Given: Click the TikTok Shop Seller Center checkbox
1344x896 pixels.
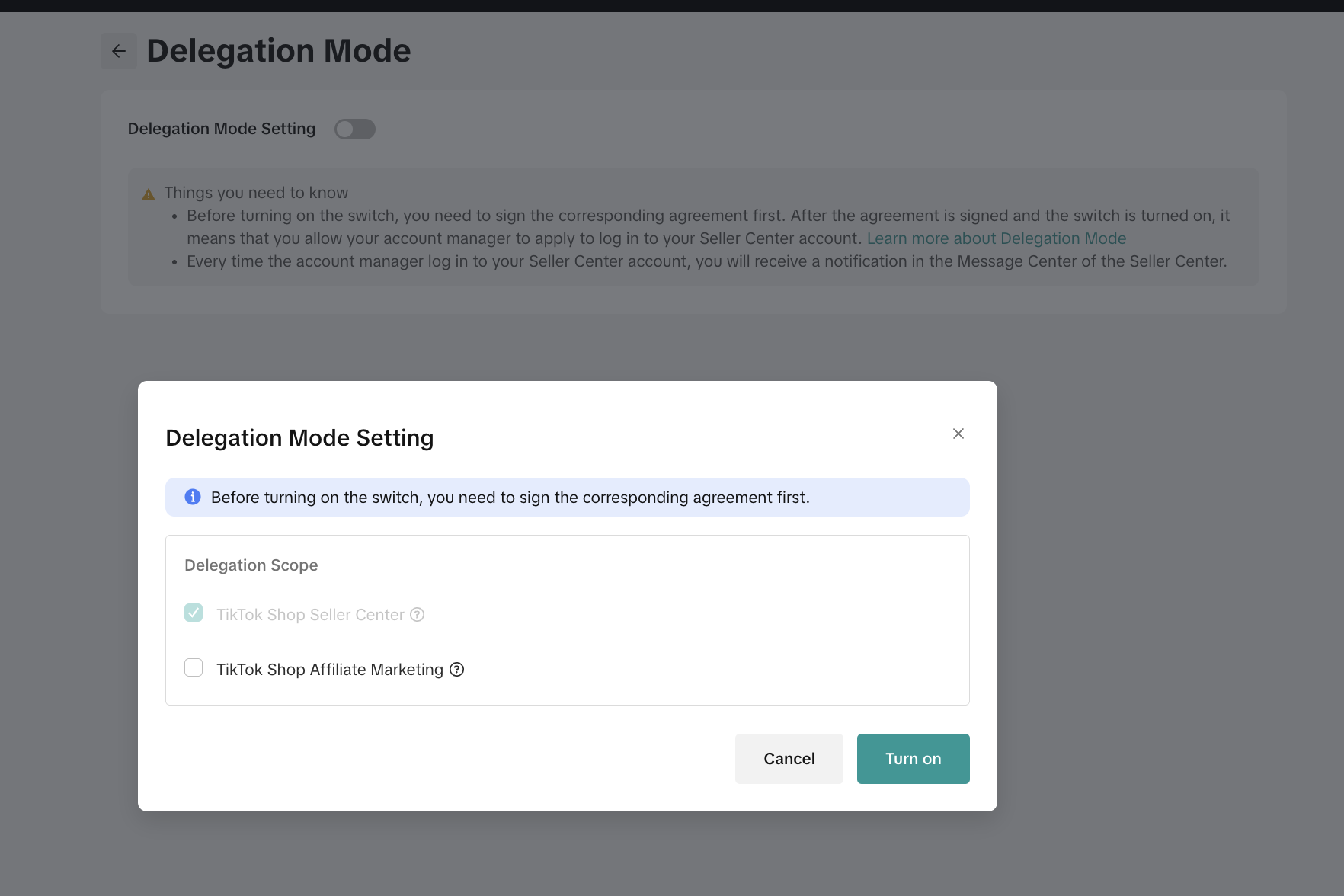Looking at the screenshot, I should coord(194,613).
